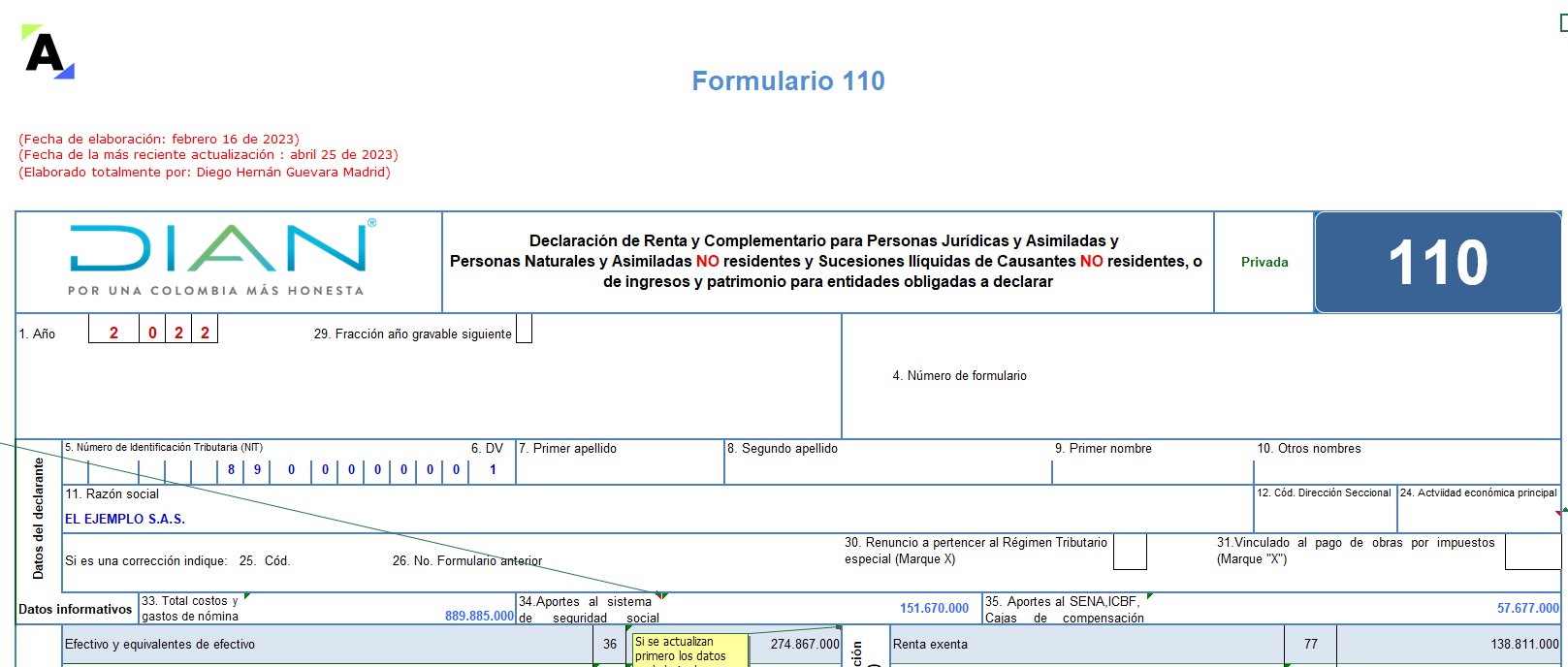Select value 889.885.000 total costos nómina
Viewport: 1568px width, 667px height.
(479, 616)
